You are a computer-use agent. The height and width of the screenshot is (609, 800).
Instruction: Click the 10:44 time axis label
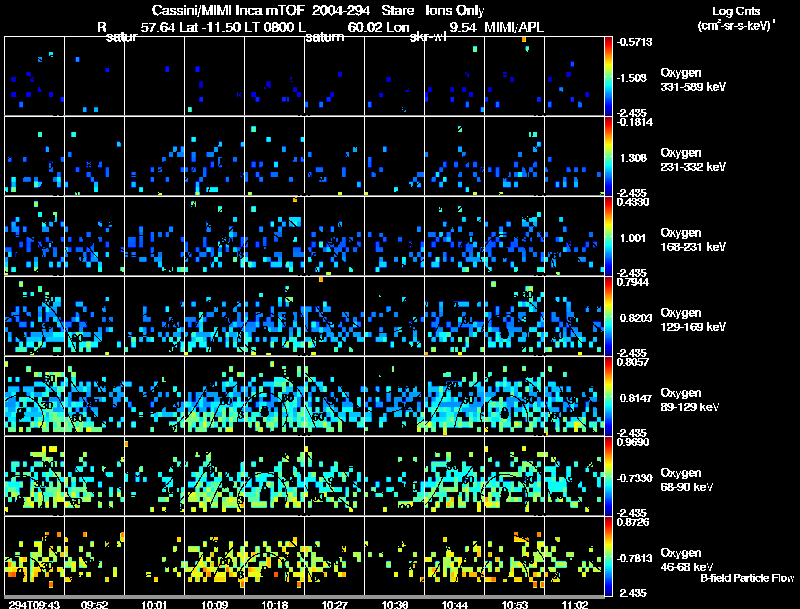pos(455,604)
